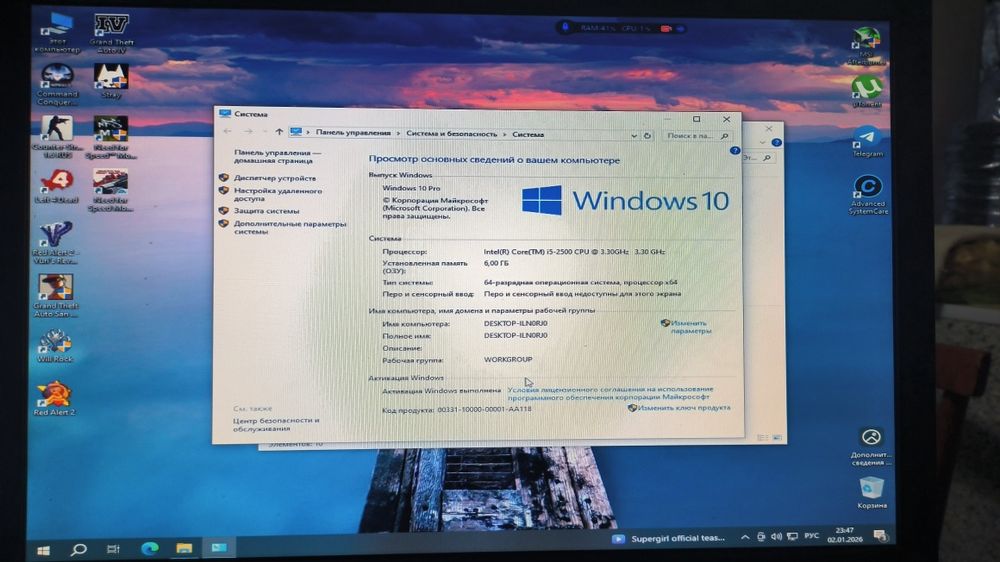Click the blue help icon in Система window
This screenshot has width=1000, height=562.
pyautogui.click(x=735, y=151)
